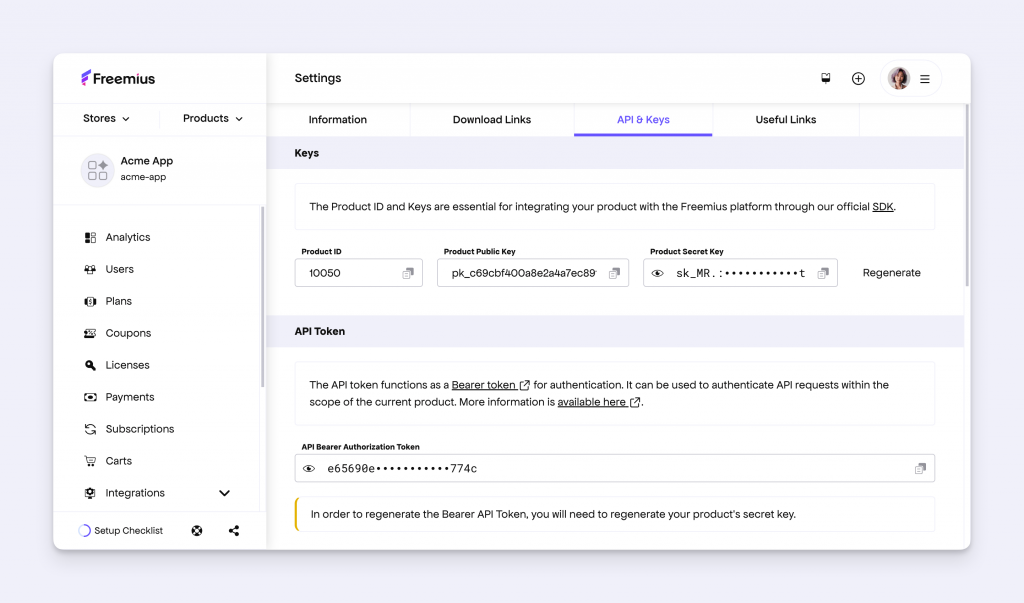Click the Acme App product icon

coord(97,170)
